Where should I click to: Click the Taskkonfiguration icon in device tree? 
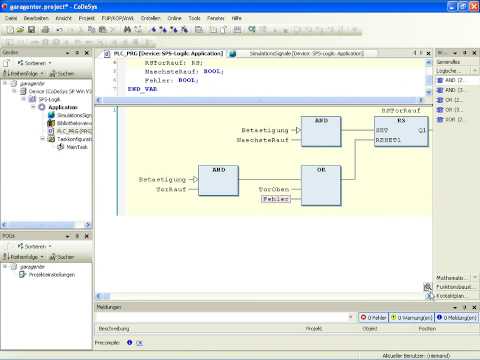pyautogui.click(x=51, y=139)
